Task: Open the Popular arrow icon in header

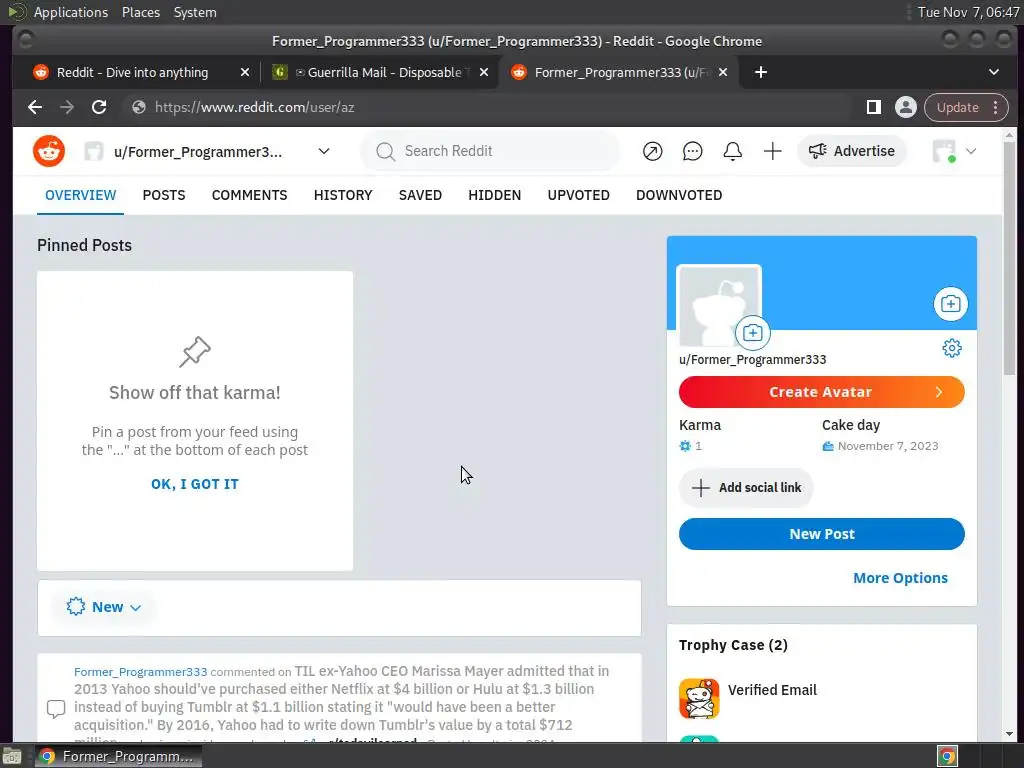Action: (652, 152)
